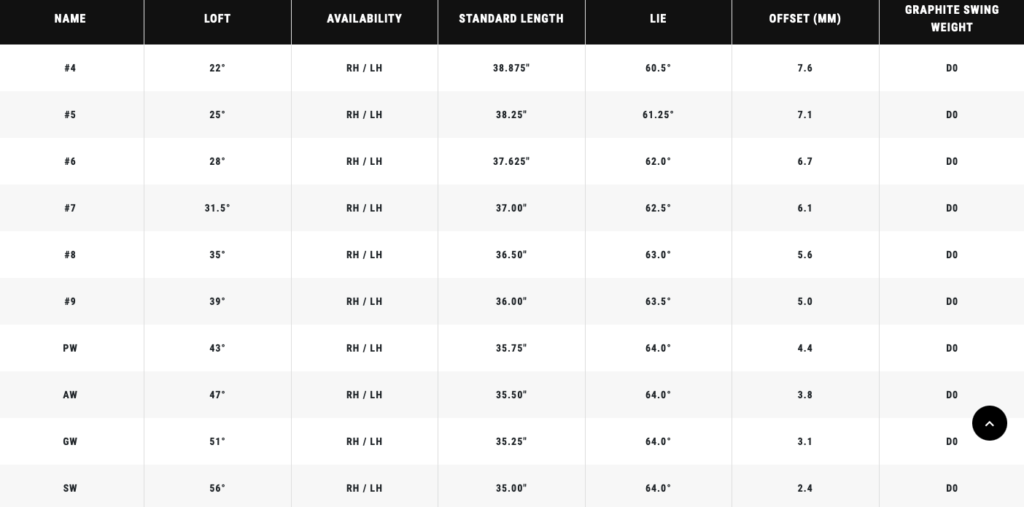Click the 7.6 offset value
1024x507 pixels.
click(805, 68)
